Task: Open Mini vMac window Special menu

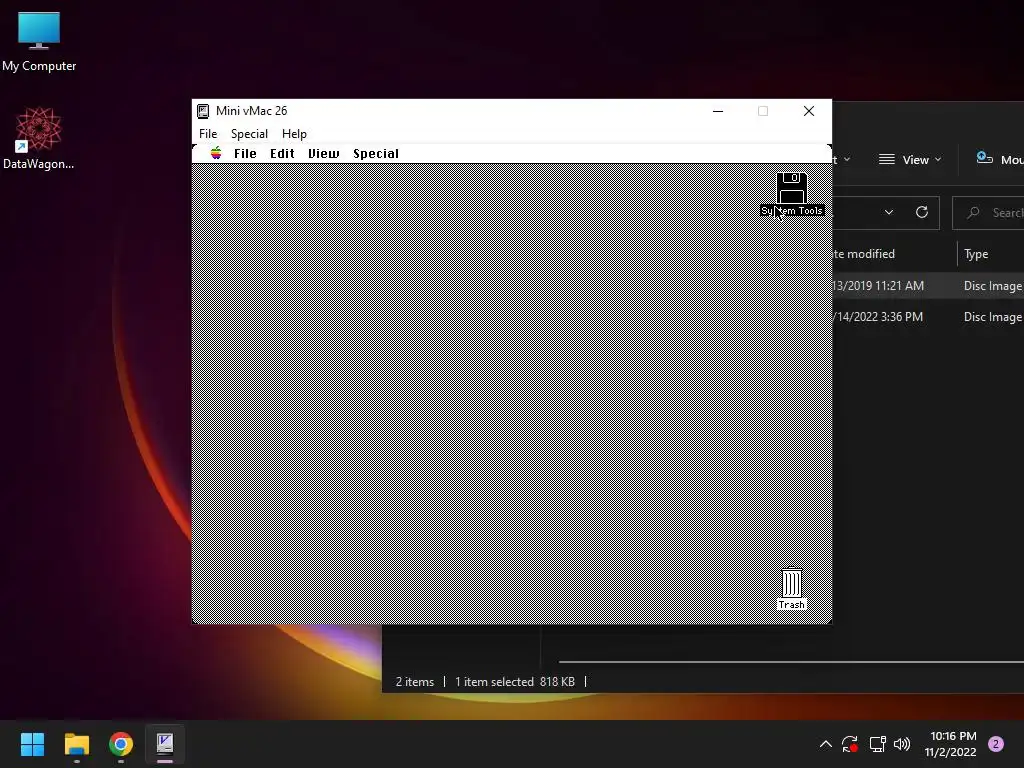Action: click(x=249, y=133)
